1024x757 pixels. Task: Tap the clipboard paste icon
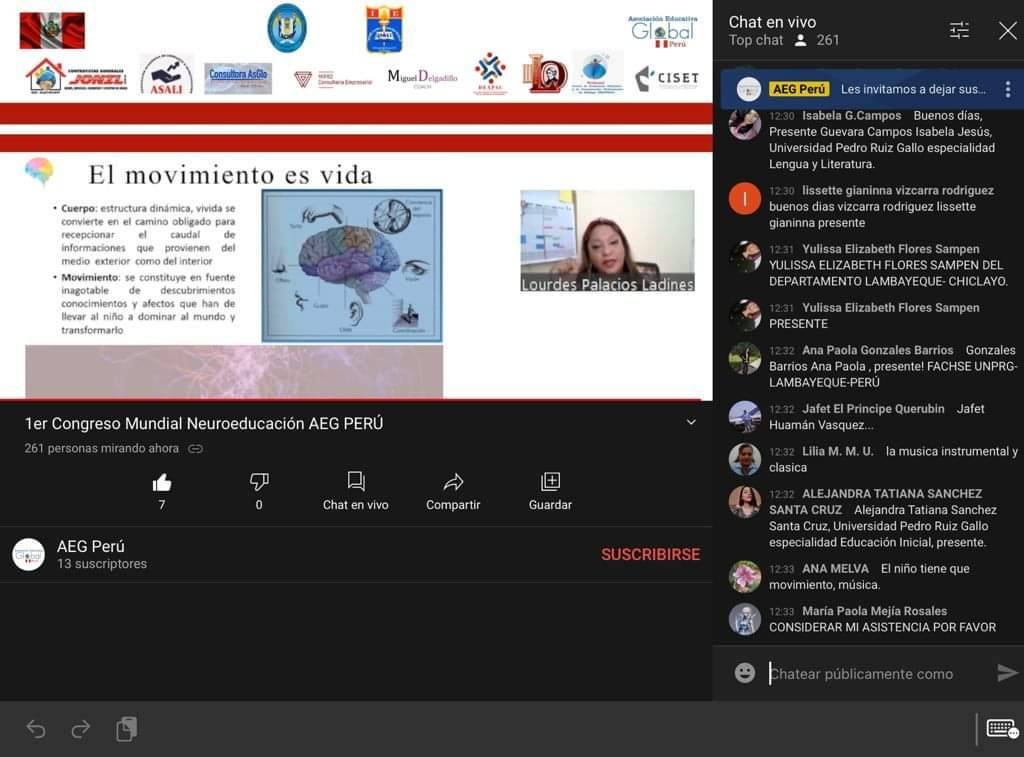coord(126,729)
